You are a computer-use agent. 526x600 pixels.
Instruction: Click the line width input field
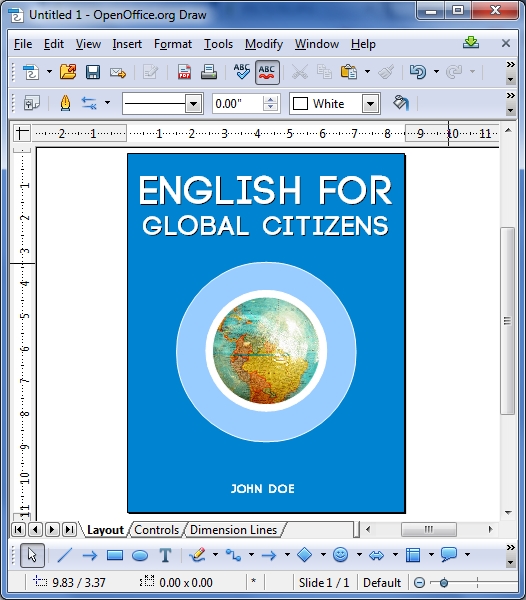pos(238,104)
